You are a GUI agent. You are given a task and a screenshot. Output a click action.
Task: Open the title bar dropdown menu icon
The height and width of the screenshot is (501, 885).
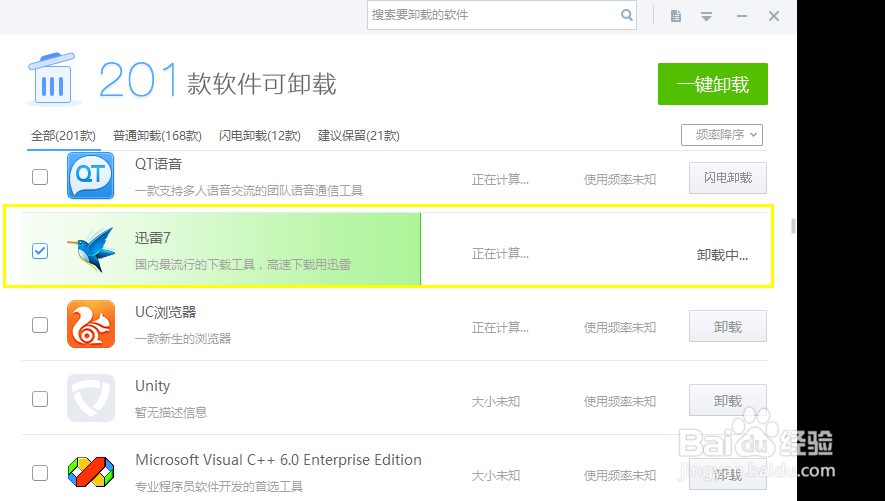click(x=706, y=16)
